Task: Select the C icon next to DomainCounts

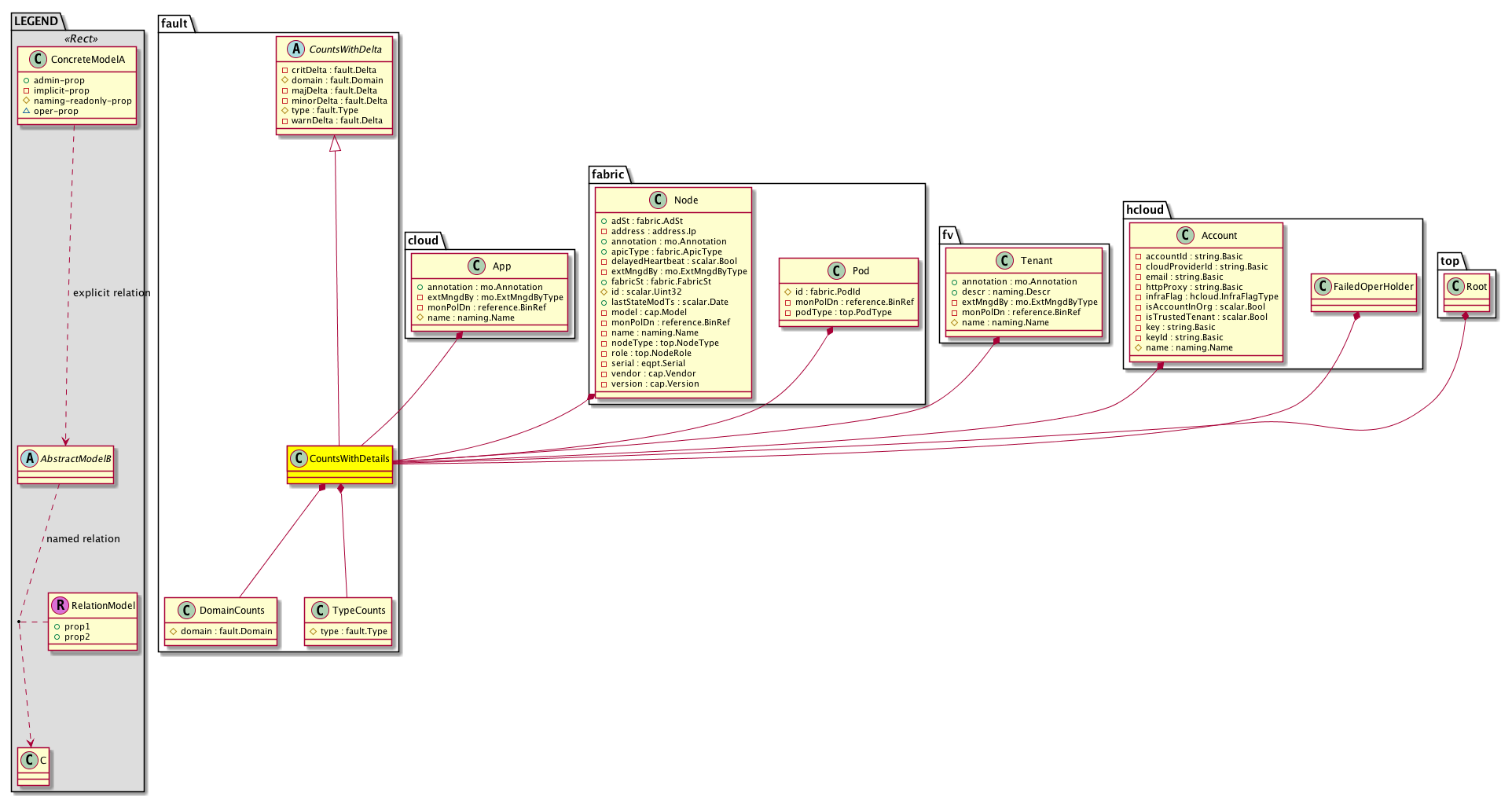Action: [x=185, y=610]
